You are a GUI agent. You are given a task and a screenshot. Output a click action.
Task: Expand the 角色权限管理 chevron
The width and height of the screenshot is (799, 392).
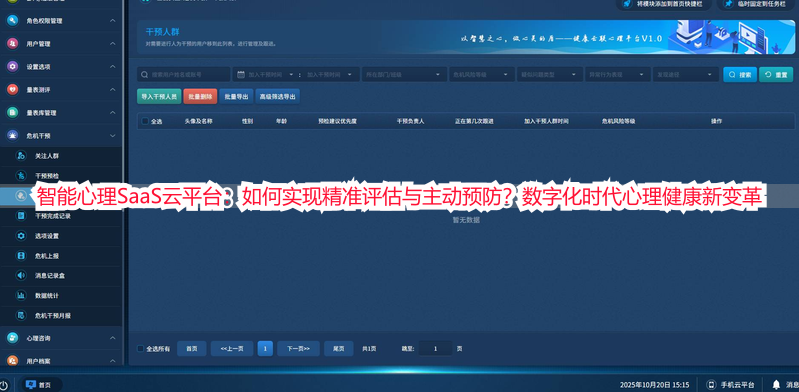(113, 21)
